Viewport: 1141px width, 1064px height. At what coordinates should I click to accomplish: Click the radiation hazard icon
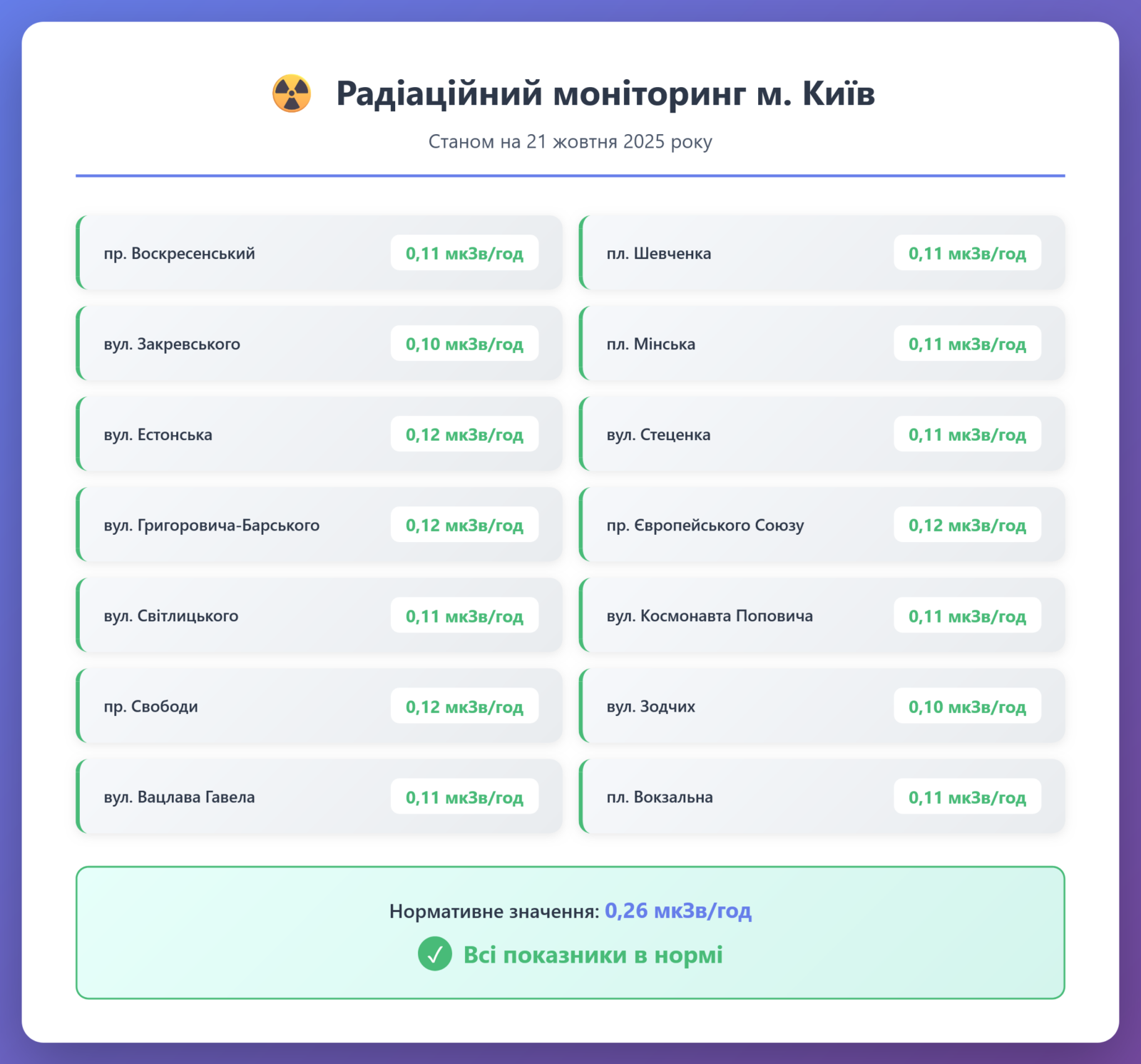coord(292,93)
